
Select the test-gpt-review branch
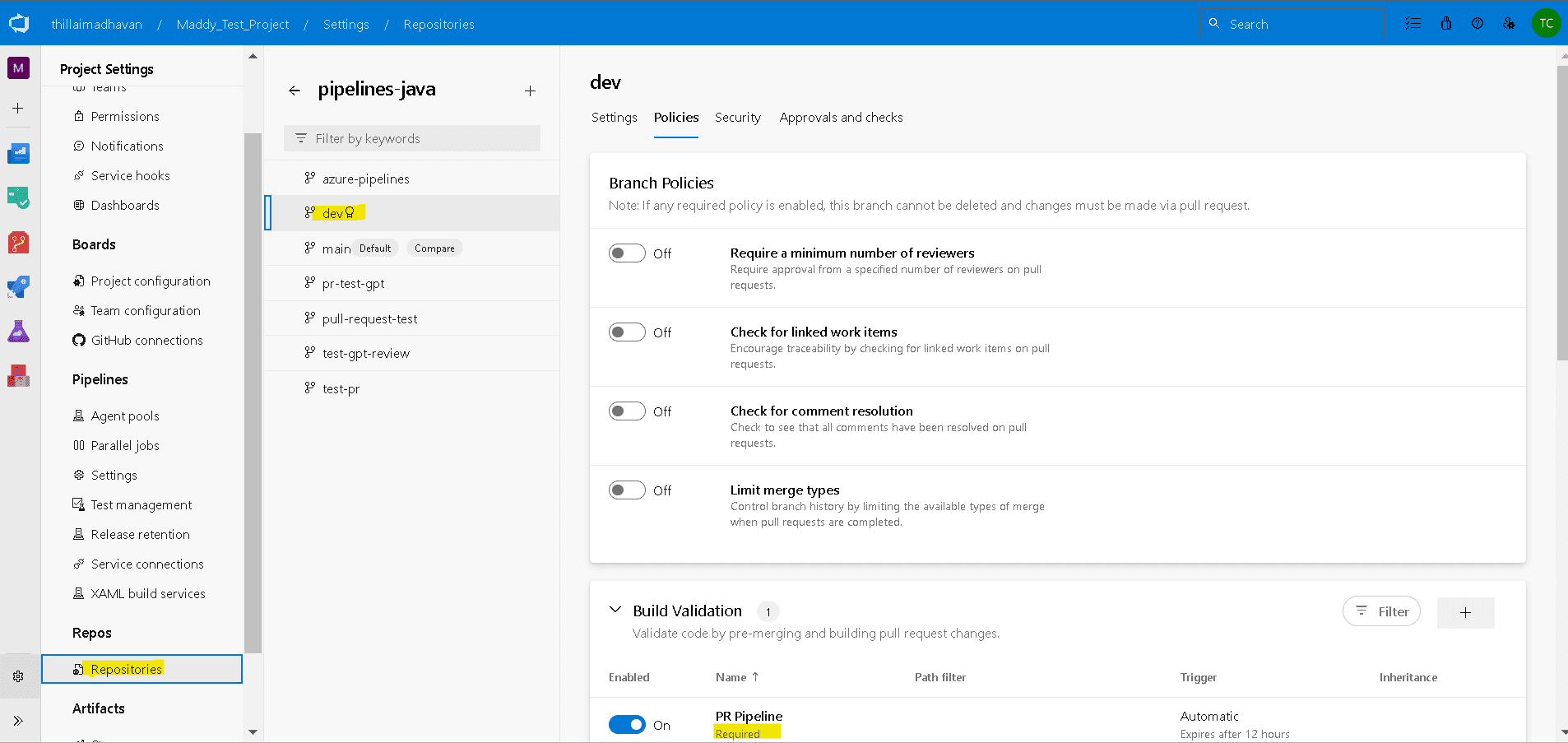412,353
